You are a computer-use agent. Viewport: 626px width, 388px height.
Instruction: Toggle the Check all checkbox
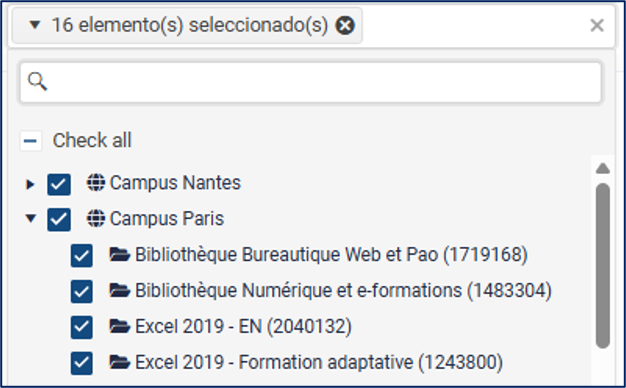tap(31, 141)
